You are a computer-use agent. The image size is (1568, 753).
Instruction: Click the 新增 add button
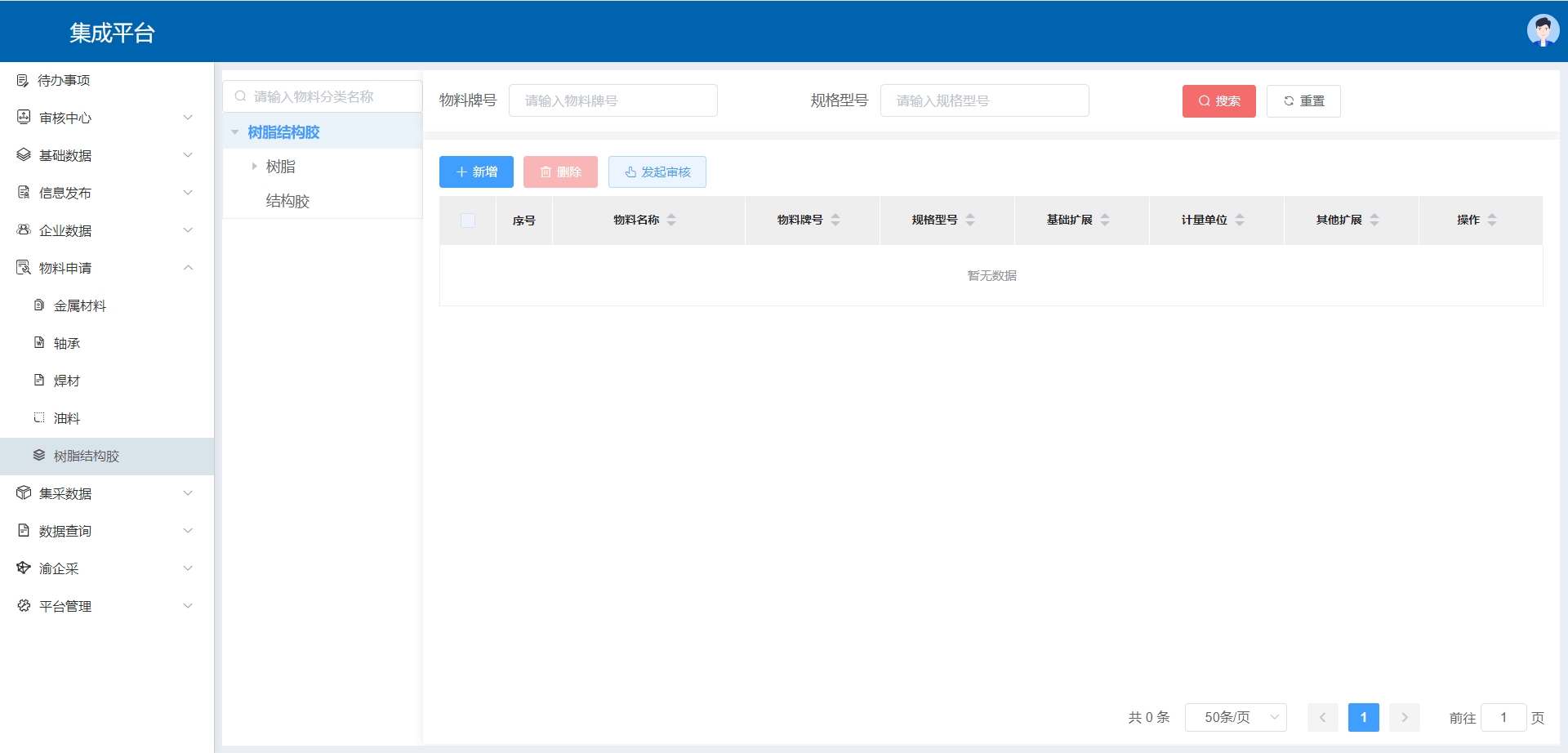476,172
